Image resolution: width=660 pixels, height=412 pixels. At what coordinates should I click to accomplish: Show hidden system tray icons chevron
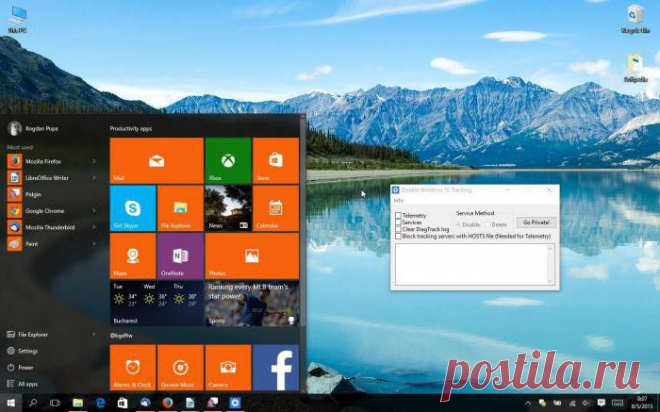(528, 403)
